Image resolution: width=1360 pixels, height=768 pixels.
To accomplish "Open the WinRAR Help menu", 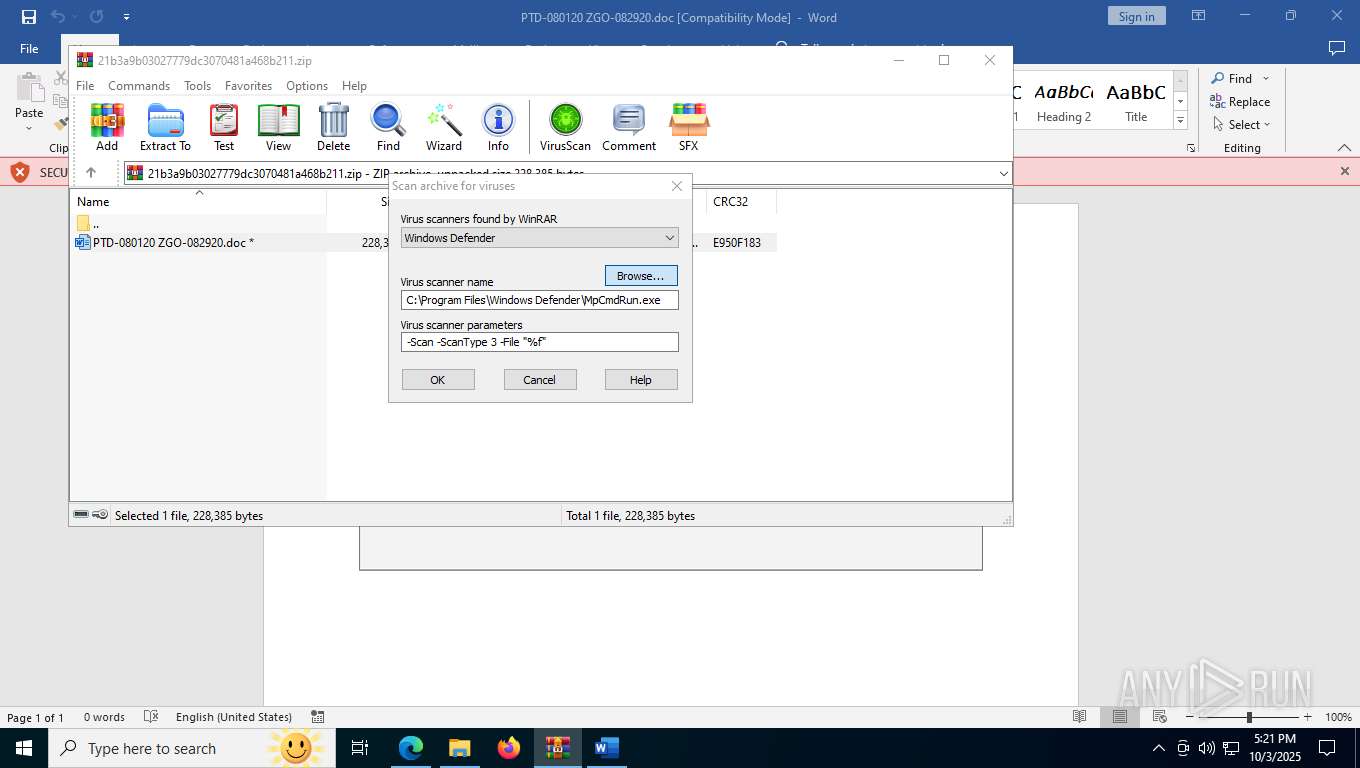I will 354,86.
